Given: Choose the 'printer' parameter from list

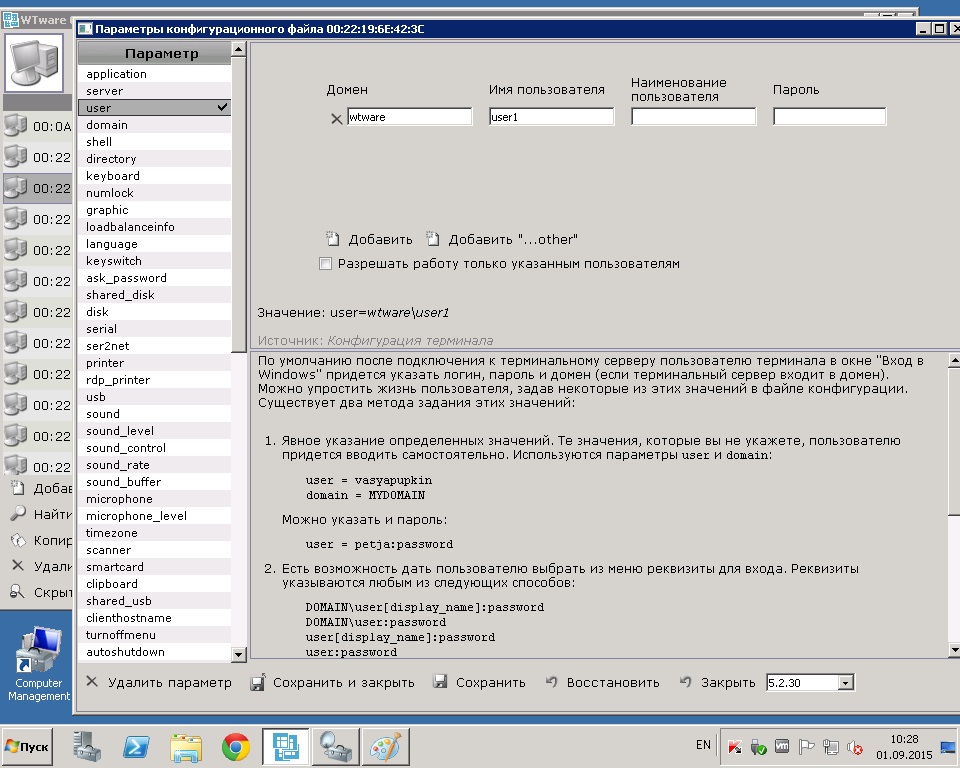Looking at the screenshot, I should pos(105,363).
